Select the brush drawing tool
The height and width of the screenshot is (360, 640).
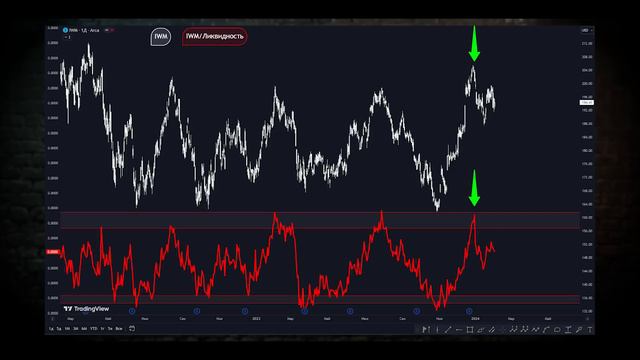[579, 329]
